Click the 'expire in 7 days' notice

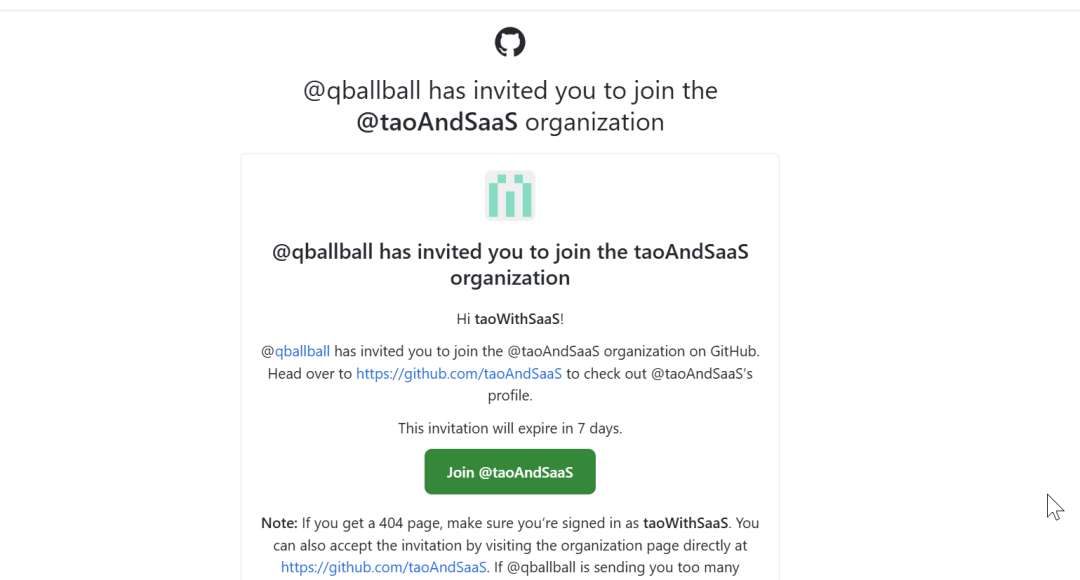(510, 428)
